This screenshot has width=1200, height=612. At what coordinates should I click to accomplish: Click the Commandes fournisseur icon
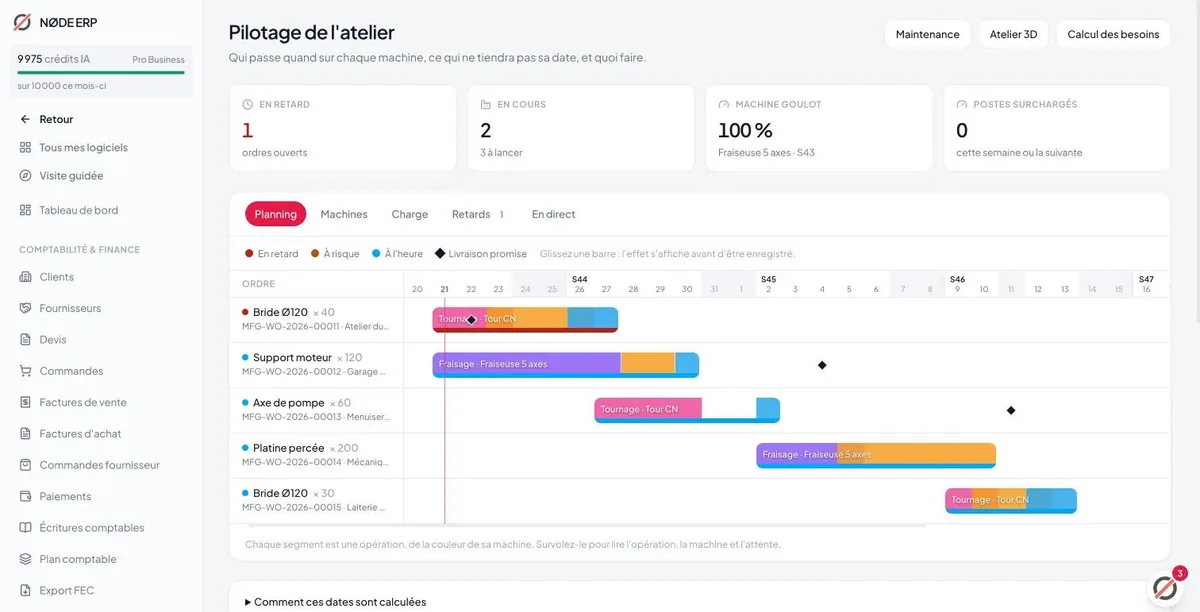25,465
